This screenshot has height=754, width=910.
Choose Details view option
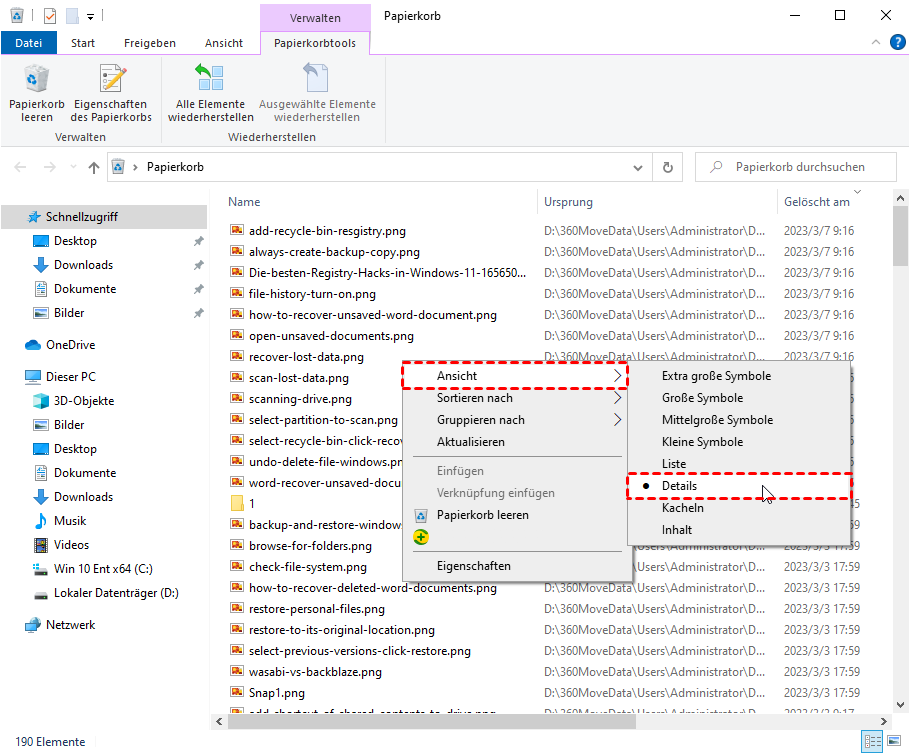[x=739, y=486]
